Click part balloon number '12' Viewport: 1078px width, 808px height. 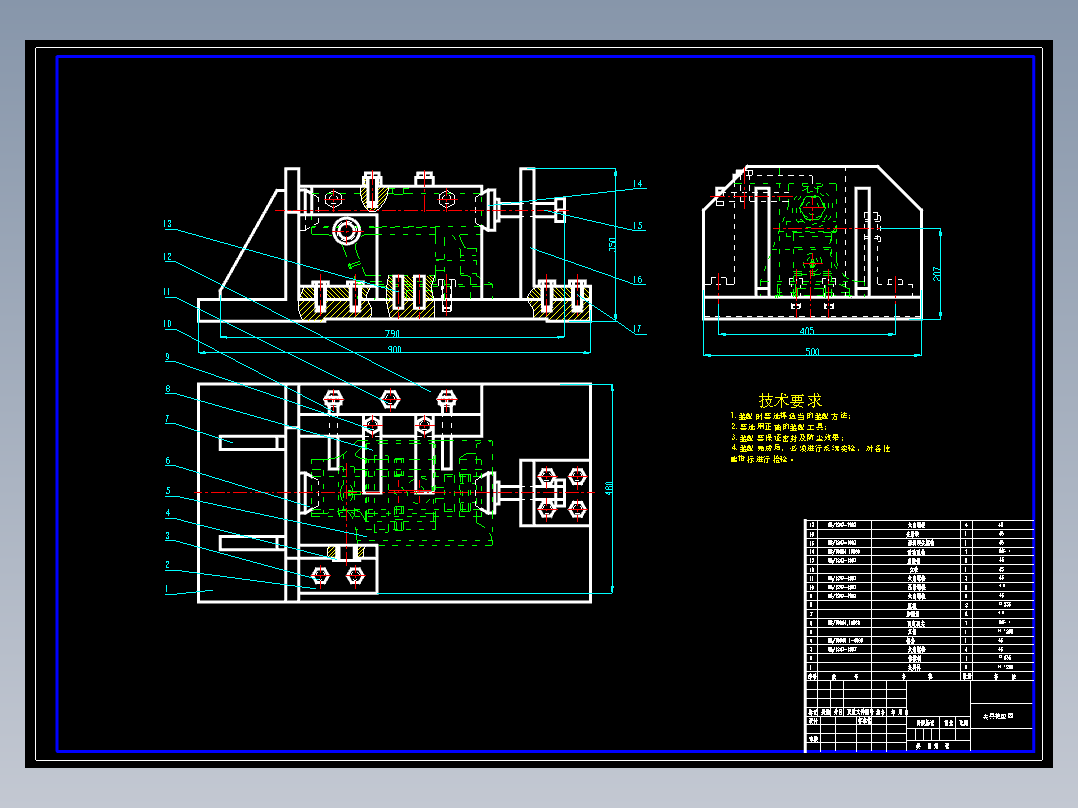[x=167, y=256]
